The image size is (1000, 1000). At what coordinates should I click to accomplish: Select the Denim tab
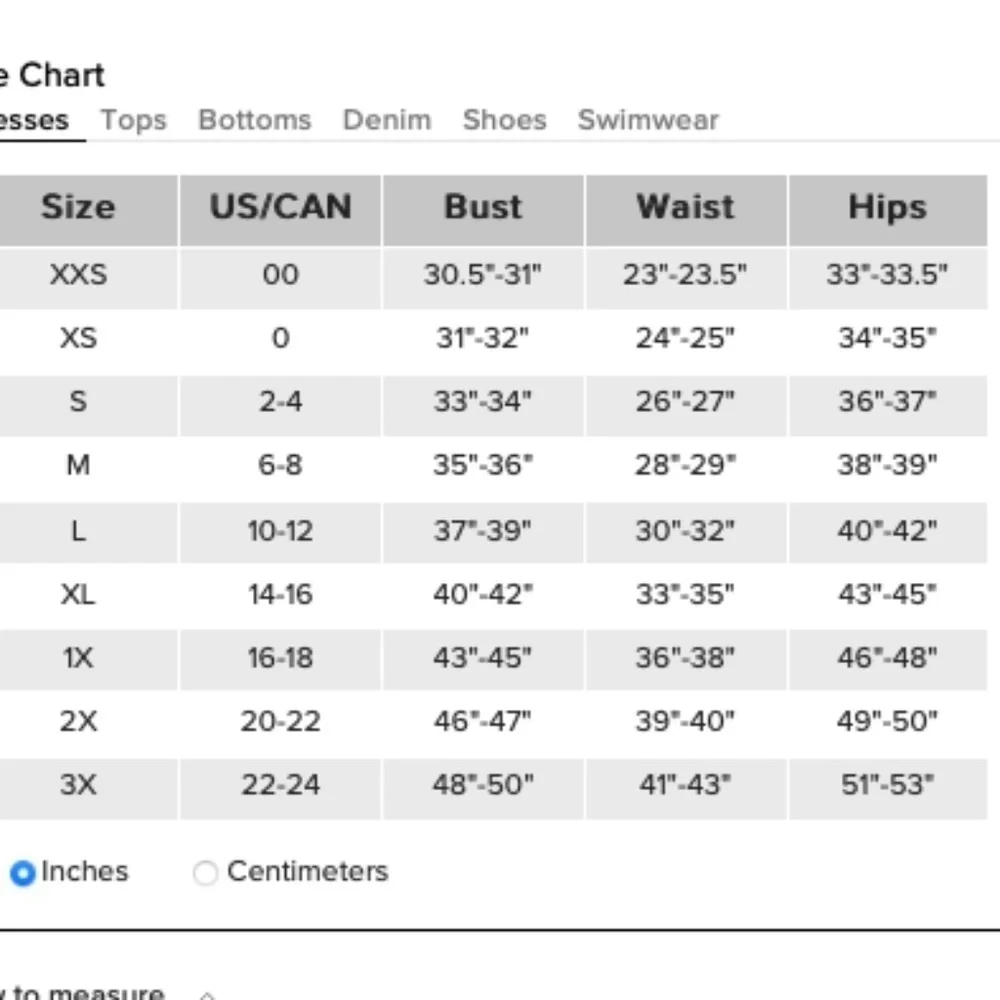point(387,120)
